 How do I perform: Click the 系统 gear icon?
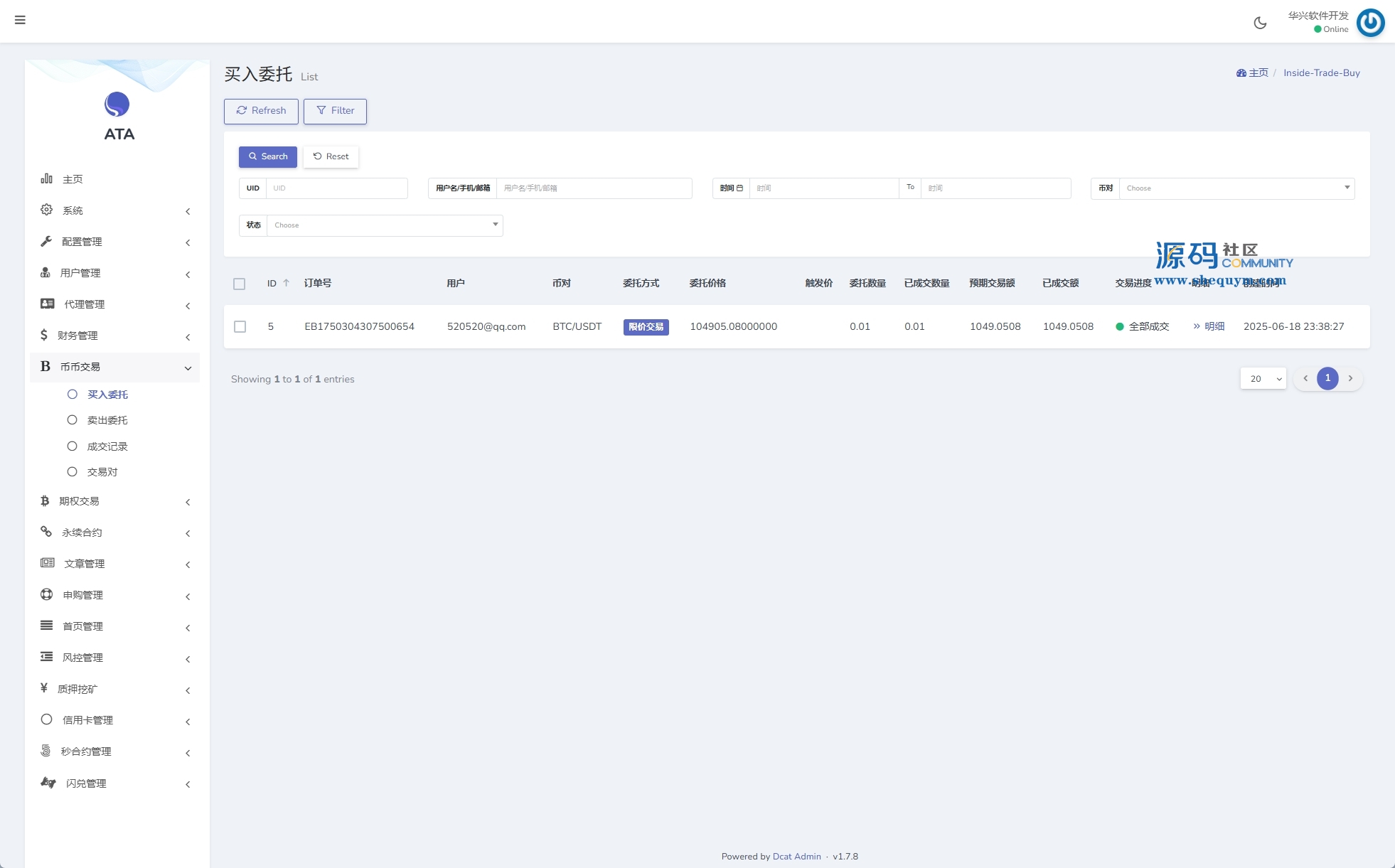click(46, 210)
